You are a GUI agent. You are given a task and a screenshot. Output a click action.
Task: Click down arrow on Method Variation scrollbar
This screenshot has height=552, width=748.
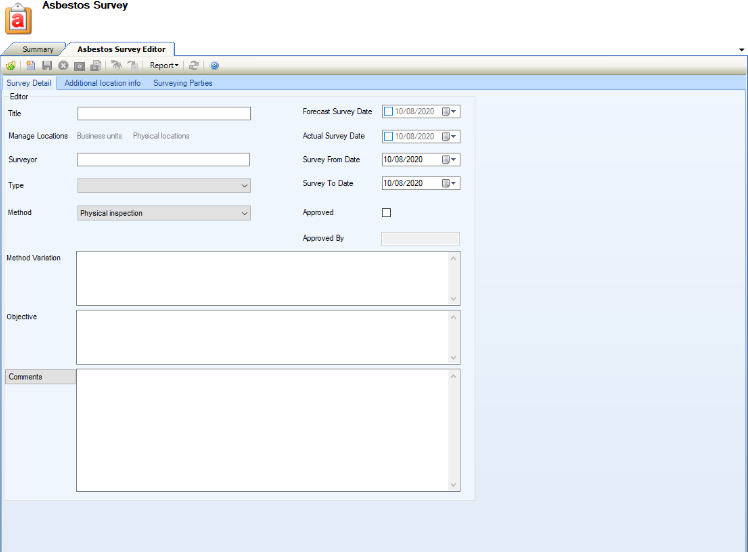(x=454, y=298)
